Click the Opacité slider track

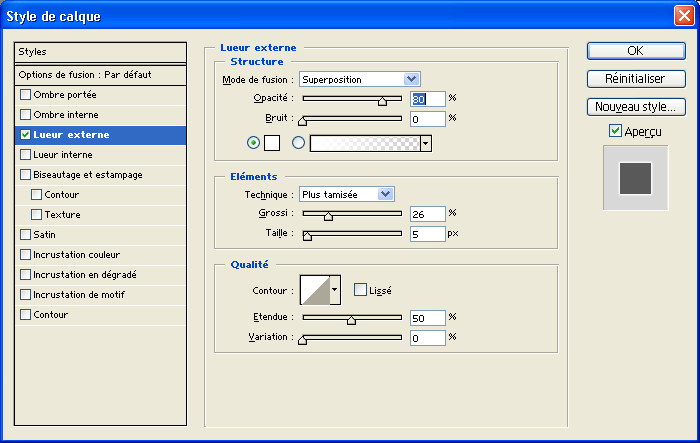[351, 99]
